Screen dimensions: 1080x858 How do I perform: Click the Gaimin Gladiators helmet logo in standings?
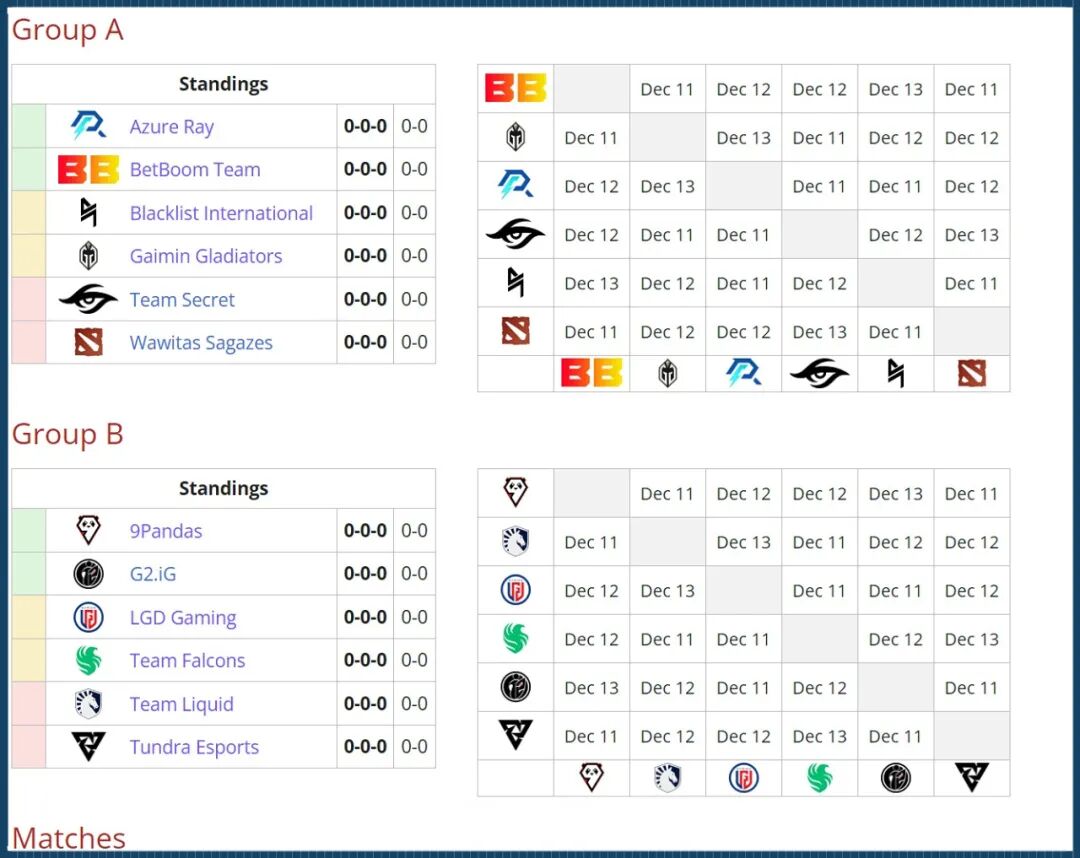[88, 255]
